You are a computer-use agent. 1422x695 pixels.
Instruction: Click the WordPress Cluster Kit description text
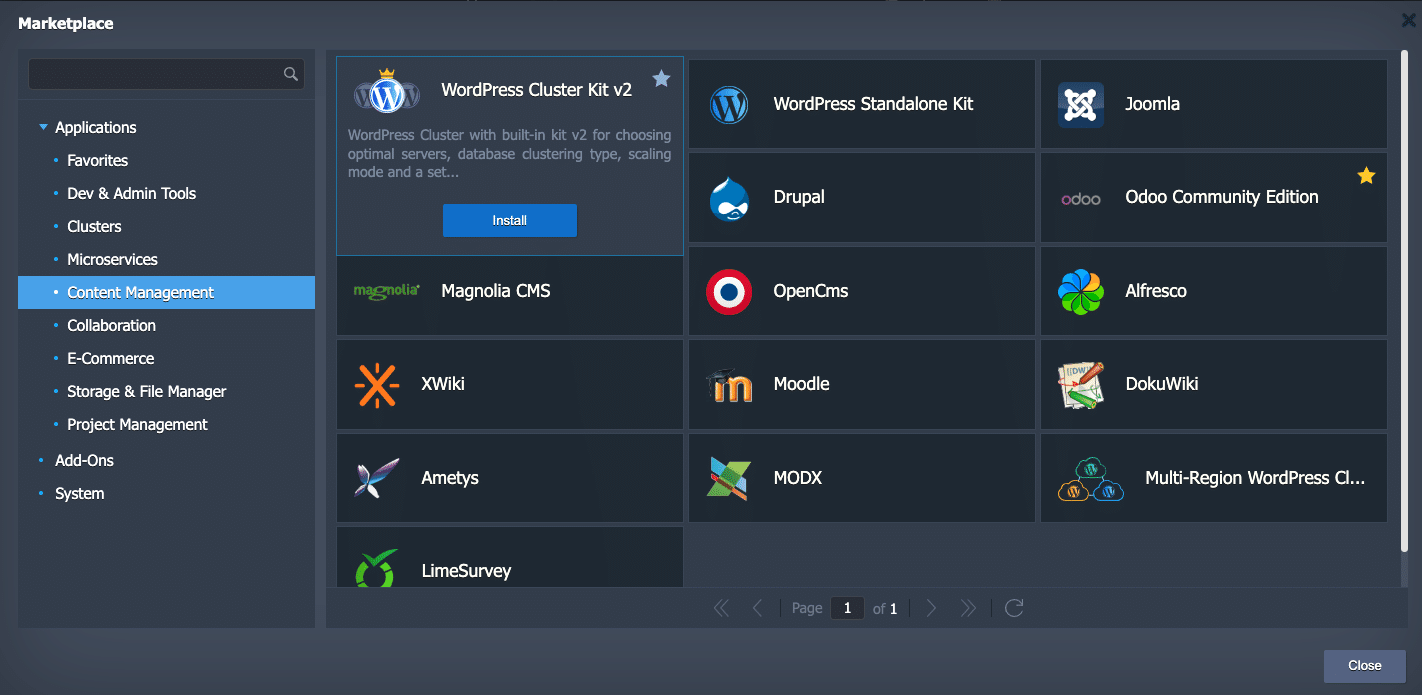coord(509,154)
